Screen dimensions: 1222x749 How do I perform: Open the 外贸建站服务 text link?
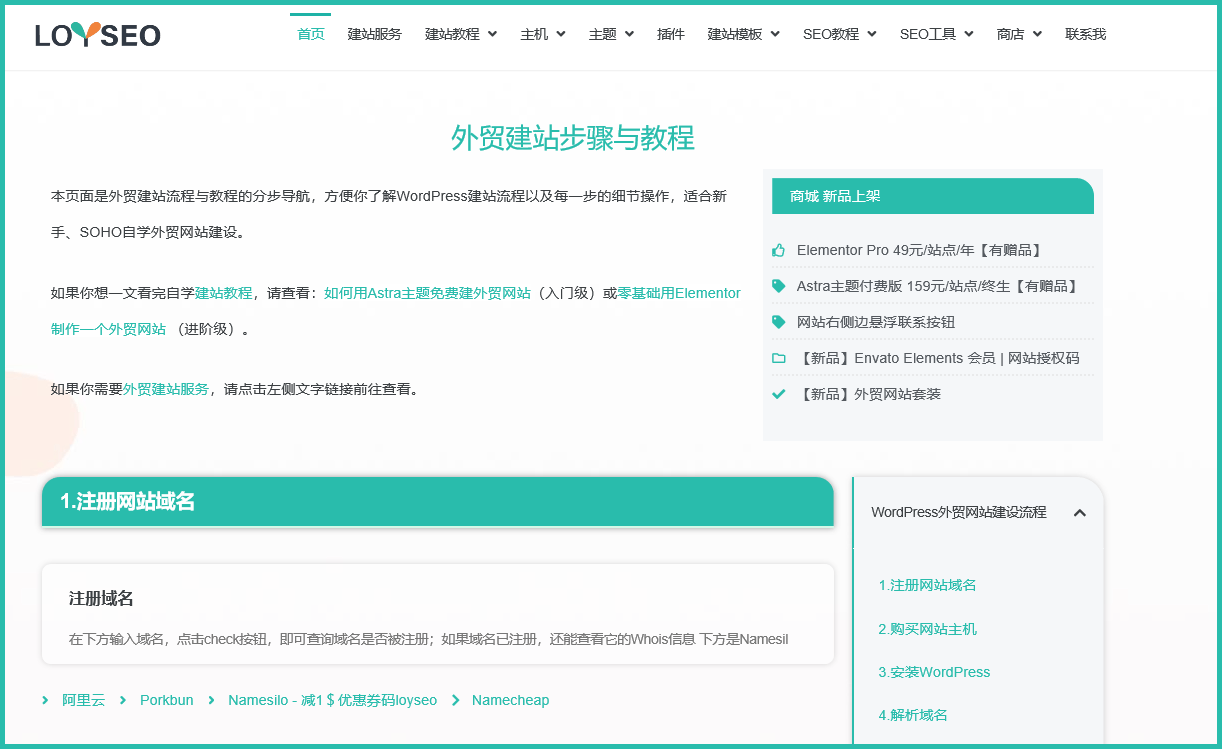(166, 389)
